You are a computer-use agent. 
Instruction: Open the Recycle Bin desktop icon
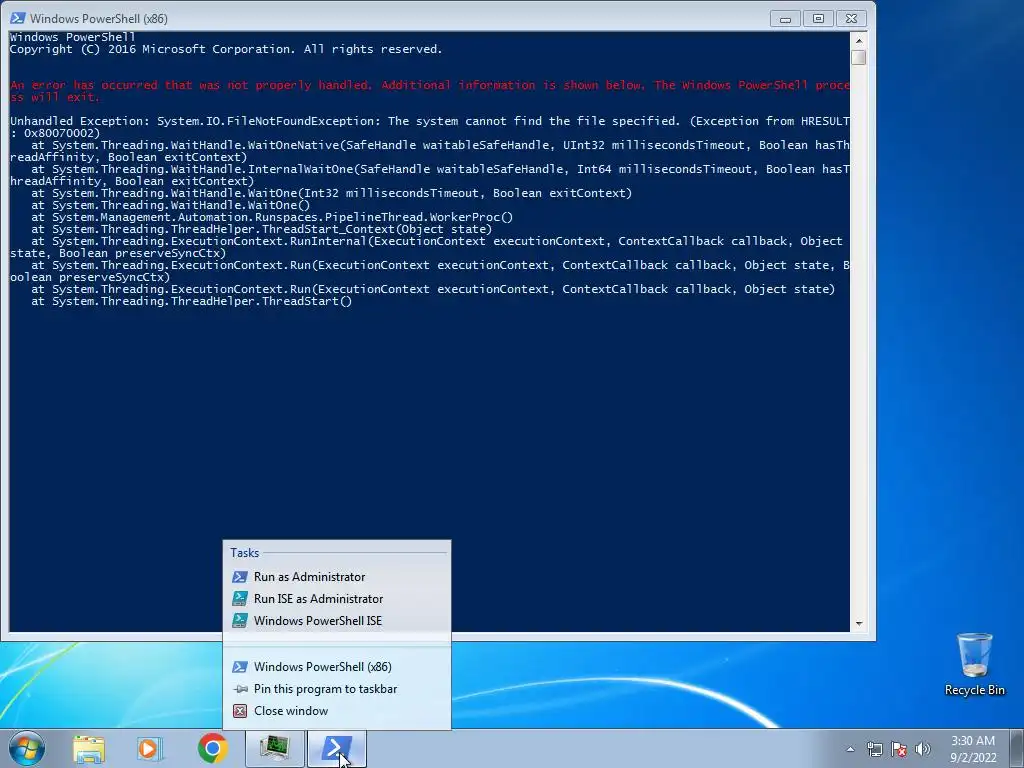coord(974,664)
